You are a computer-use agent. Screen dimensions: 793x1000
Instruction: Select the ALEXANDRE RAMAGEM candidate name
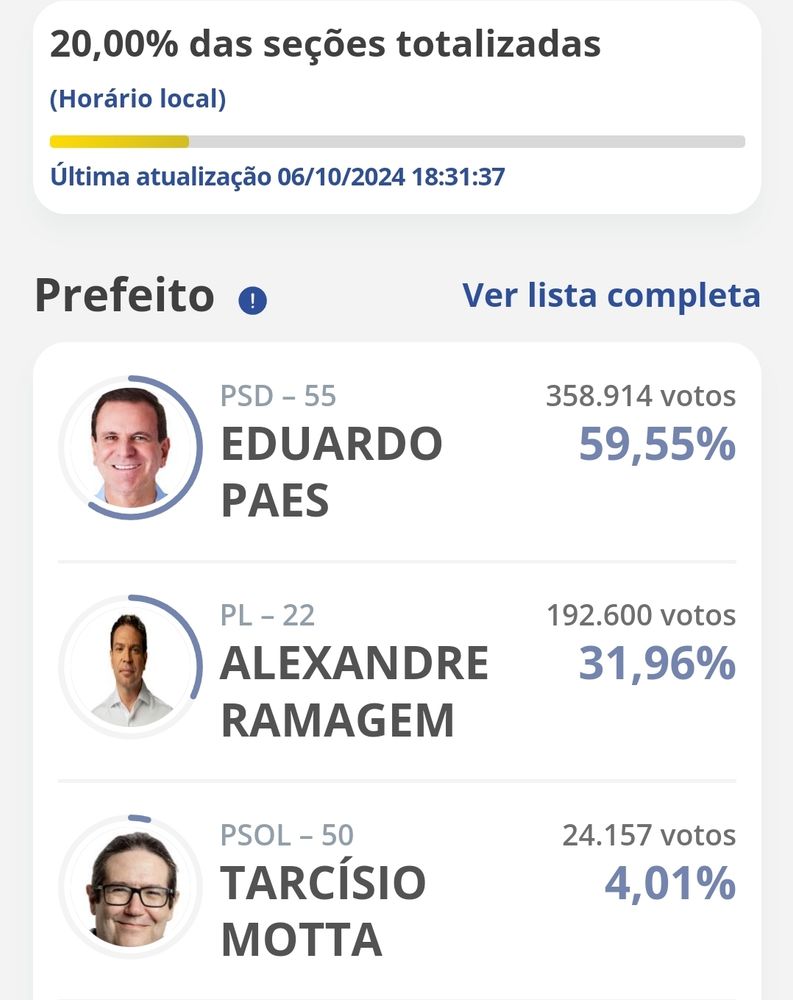[354, 692]
